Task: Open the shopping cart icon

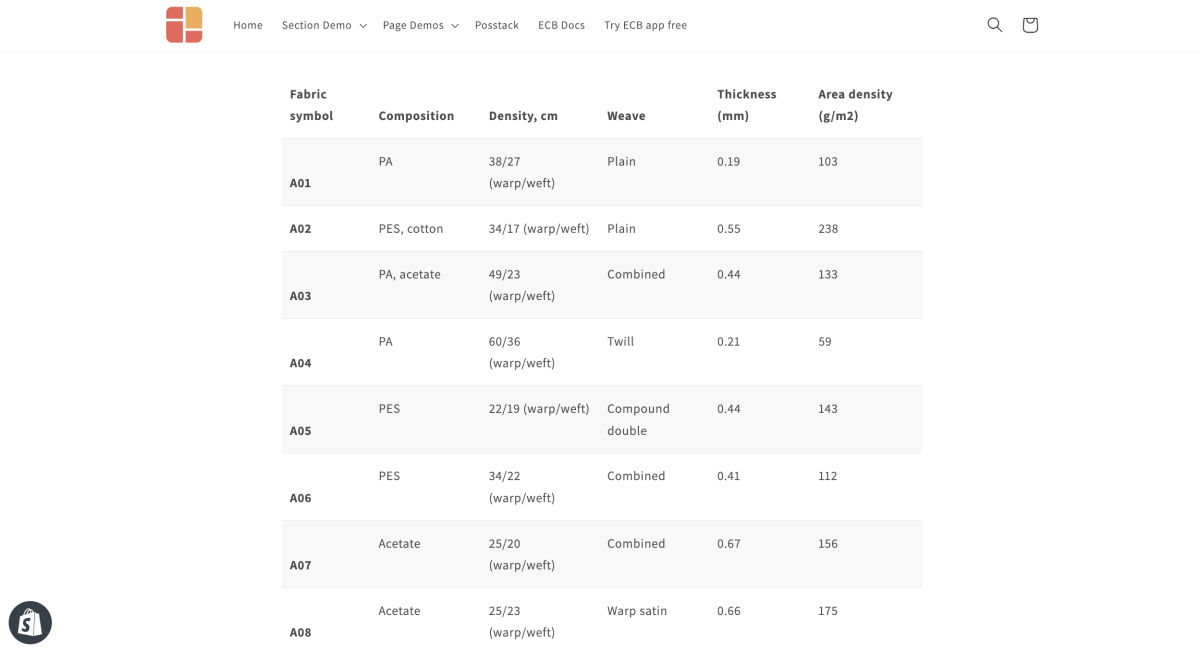Action: (x=1029, y=24)
